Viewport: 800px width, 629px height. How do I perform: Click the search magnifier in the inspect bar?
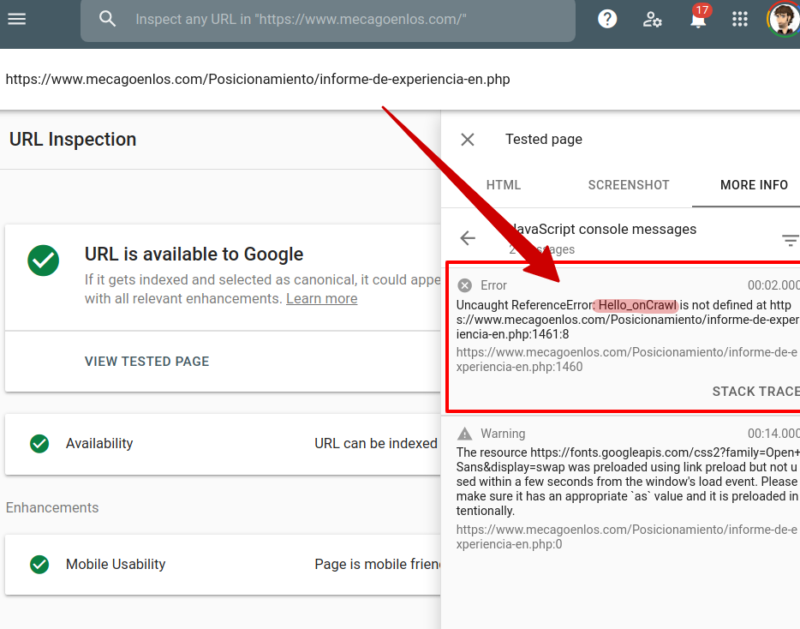point(107,18)
